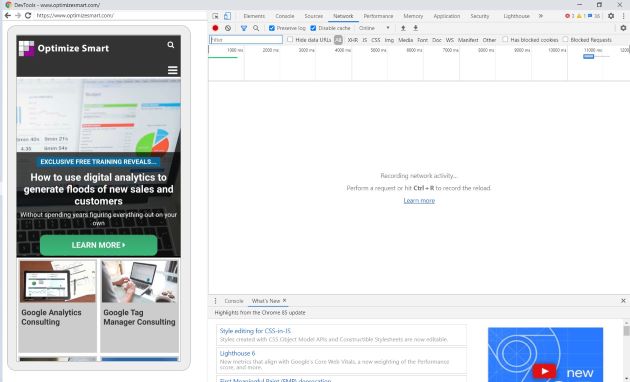The height and width of the screenshot is (382, 630).
Task: Filter requests by Doc
Action: click(437, 40)
